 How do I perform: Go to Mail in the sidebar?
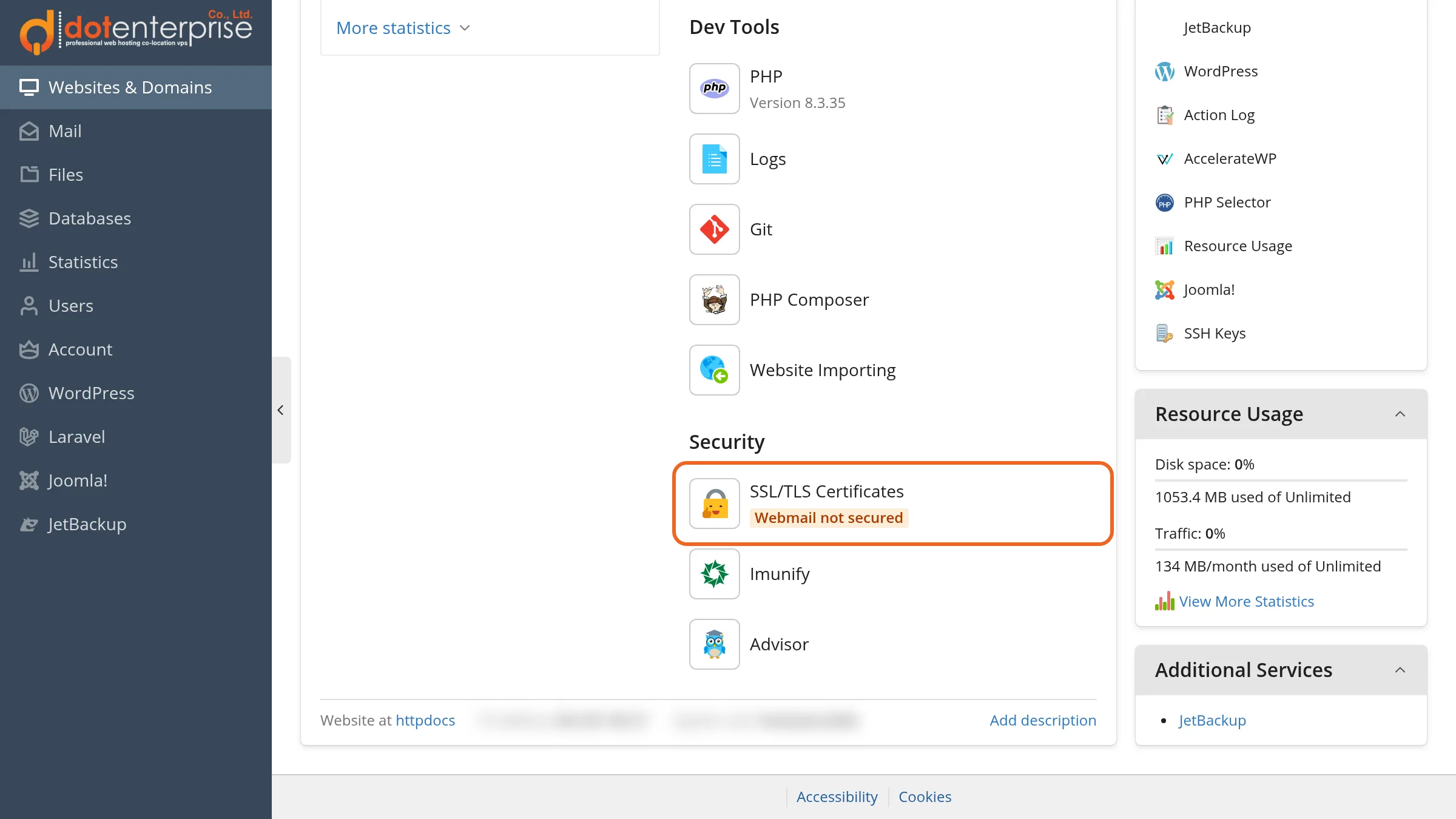tap(136, 131)
